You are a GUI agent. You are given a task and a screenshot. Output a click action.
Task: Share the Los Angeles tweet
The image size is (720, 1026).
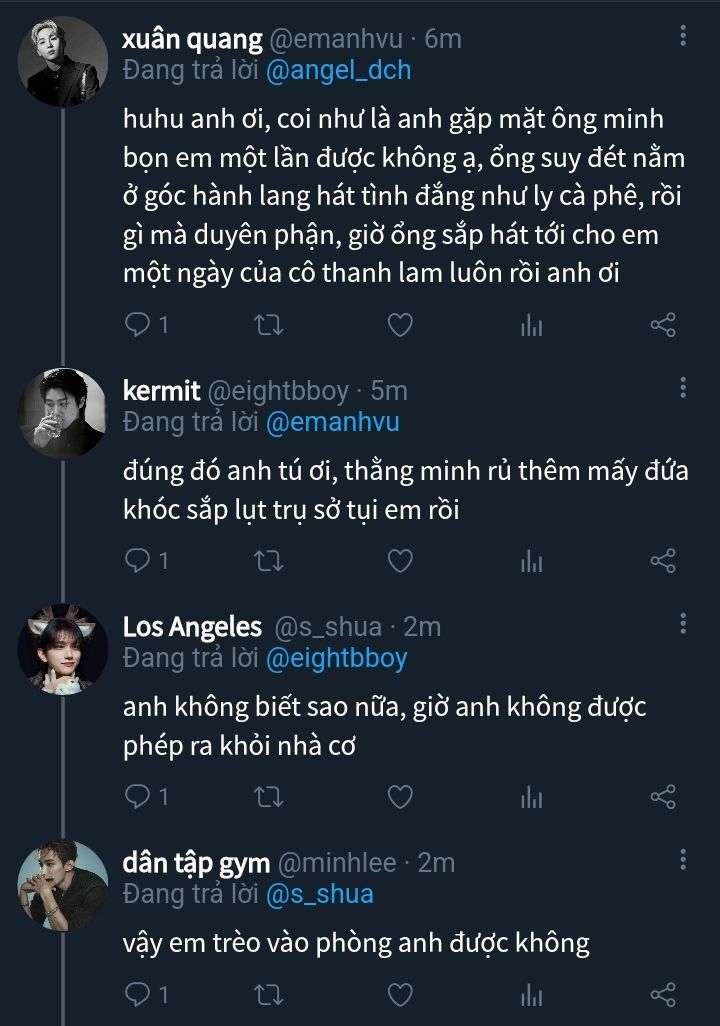(663, 796)
